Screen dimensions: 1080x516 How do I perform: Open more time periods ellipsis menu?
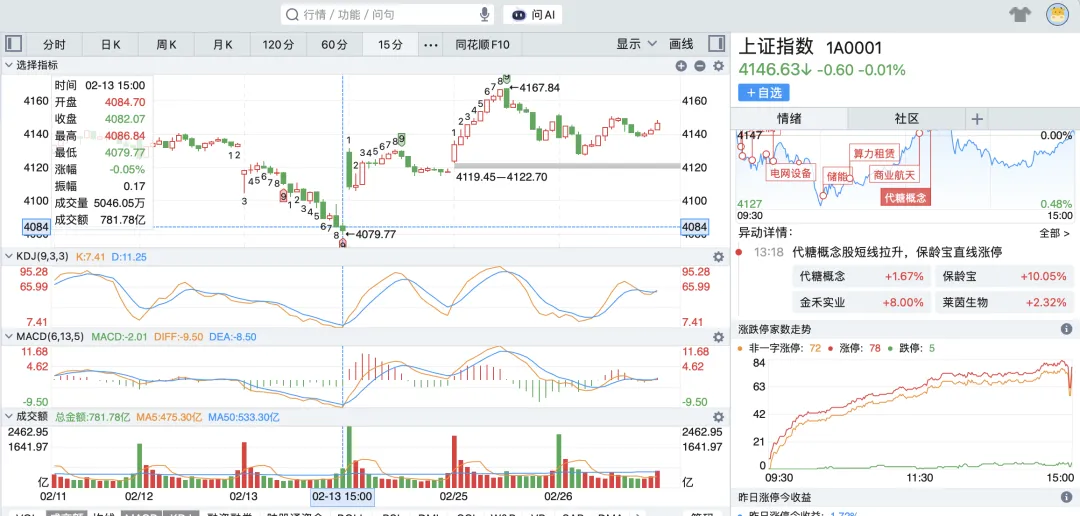[x=431, y=45]
